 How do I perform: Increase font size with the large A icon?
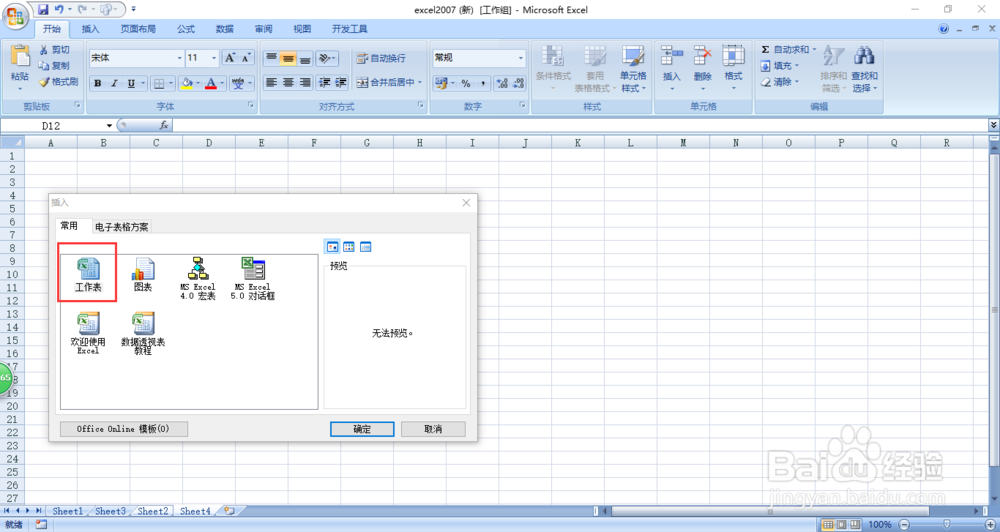point(230,58)
